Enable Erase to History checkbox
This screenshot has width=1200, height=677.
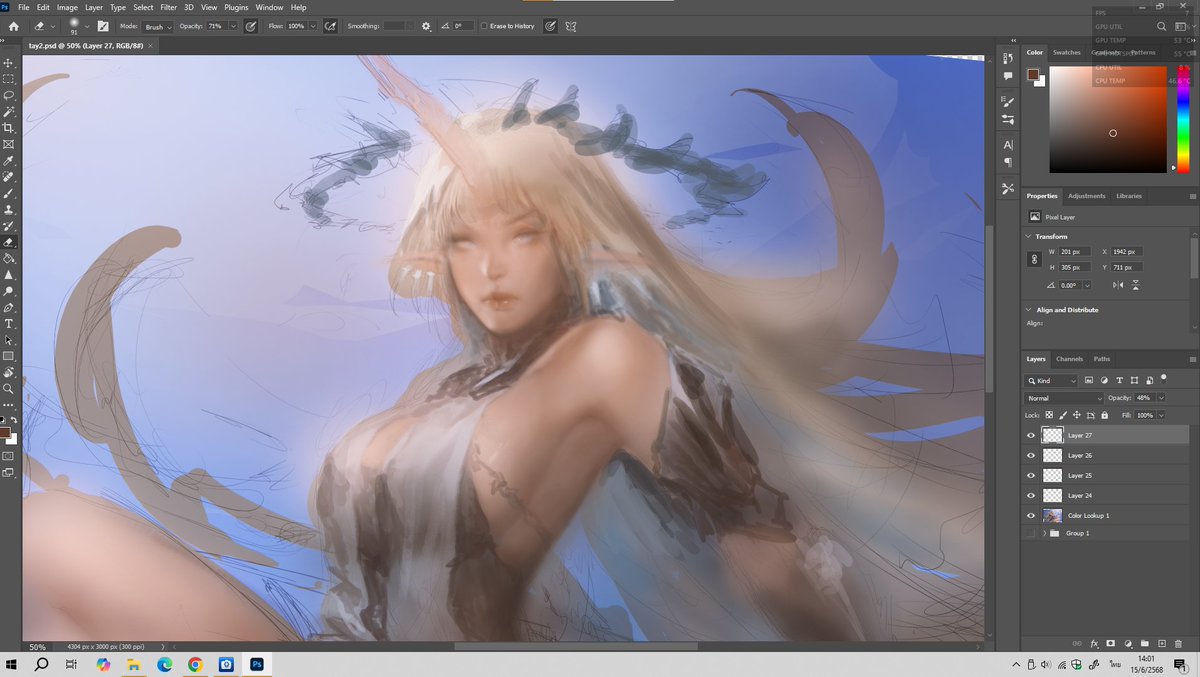click(484, 26)
